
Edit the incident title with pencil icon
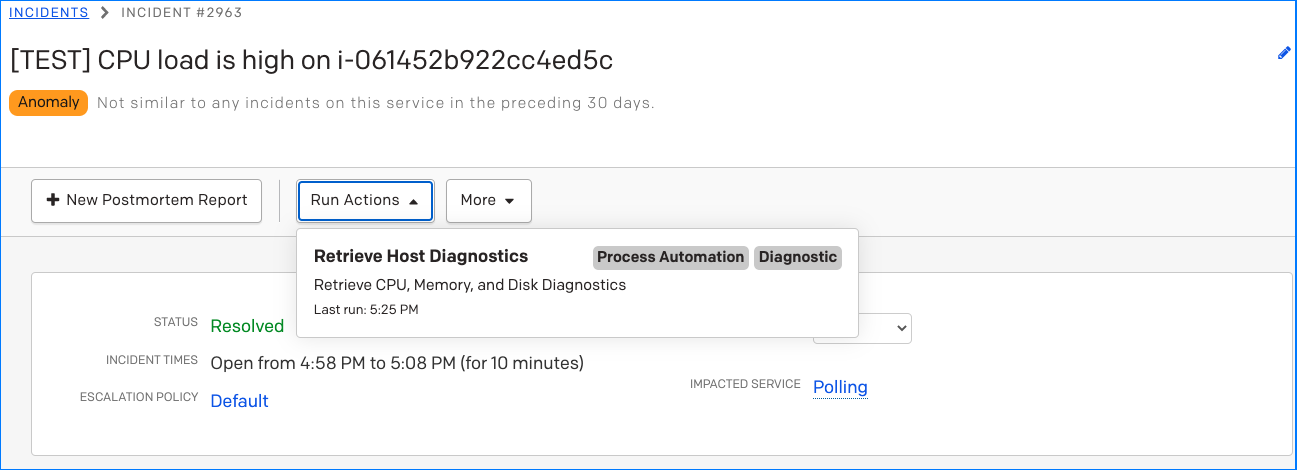(1284, 54)
